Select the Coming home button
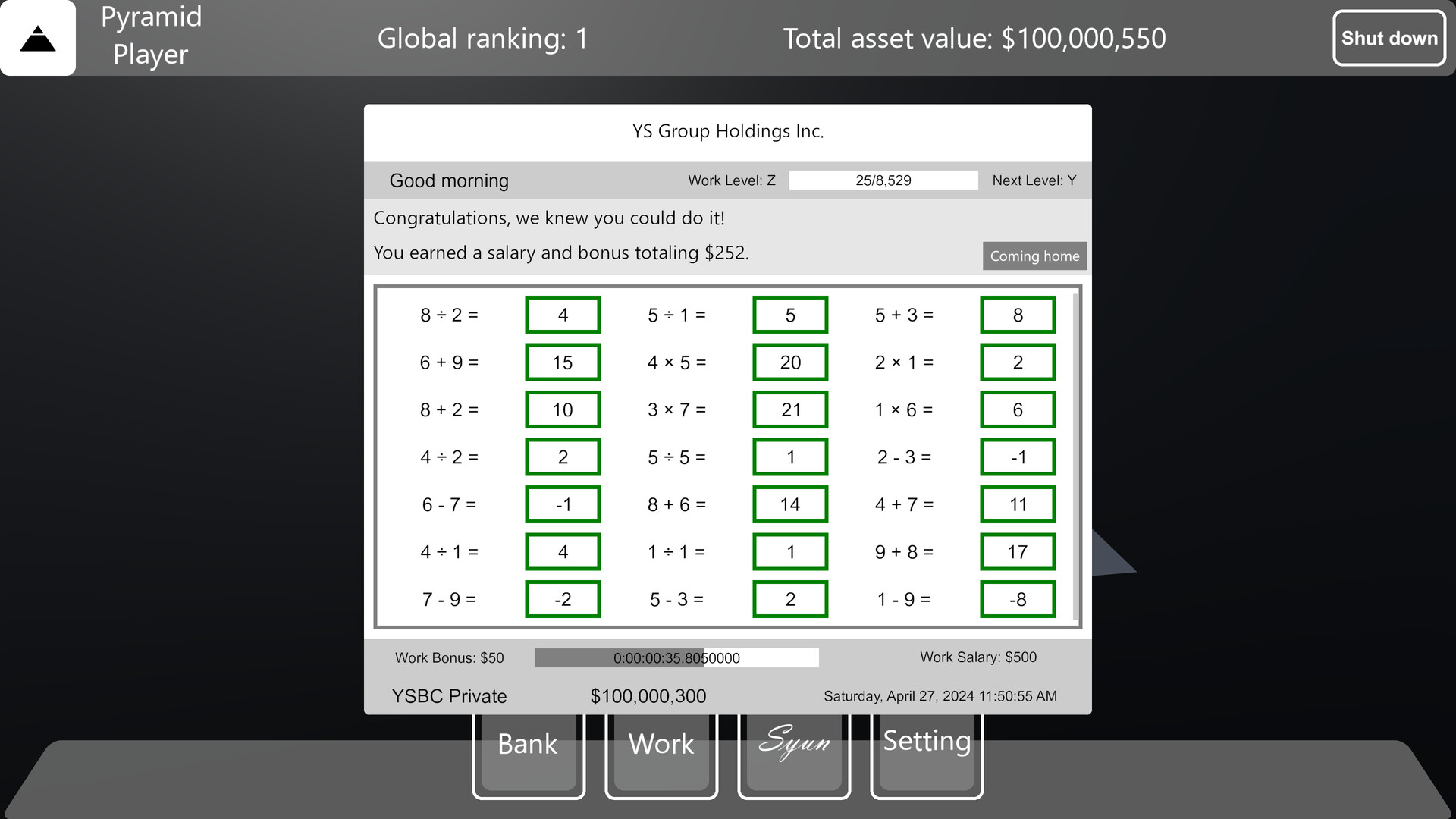 1034,256
